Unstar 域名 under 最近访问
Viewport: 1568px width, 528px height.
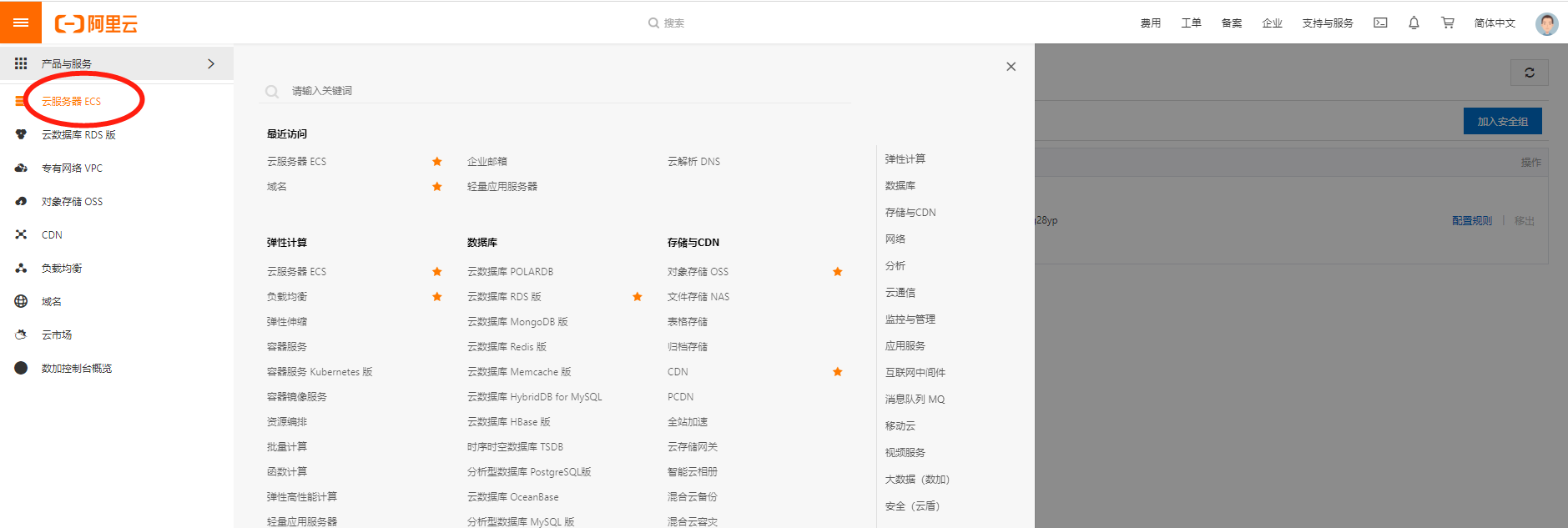coord(436,187)
